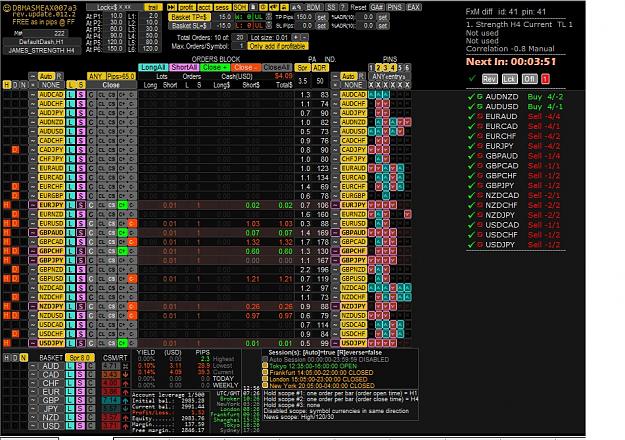The height and width of the screenshot is (440, 625).
Task: Click the ShortAll button
Action: [184, 67]
